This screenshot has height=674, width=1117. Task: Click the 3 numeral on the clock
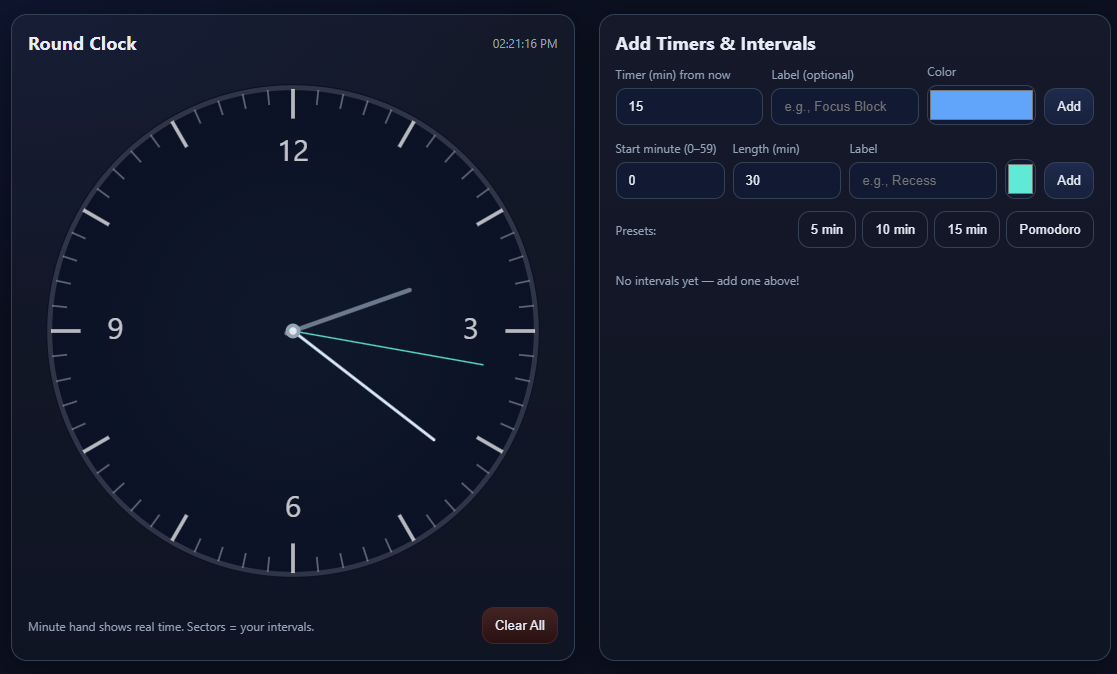(470, 329)
